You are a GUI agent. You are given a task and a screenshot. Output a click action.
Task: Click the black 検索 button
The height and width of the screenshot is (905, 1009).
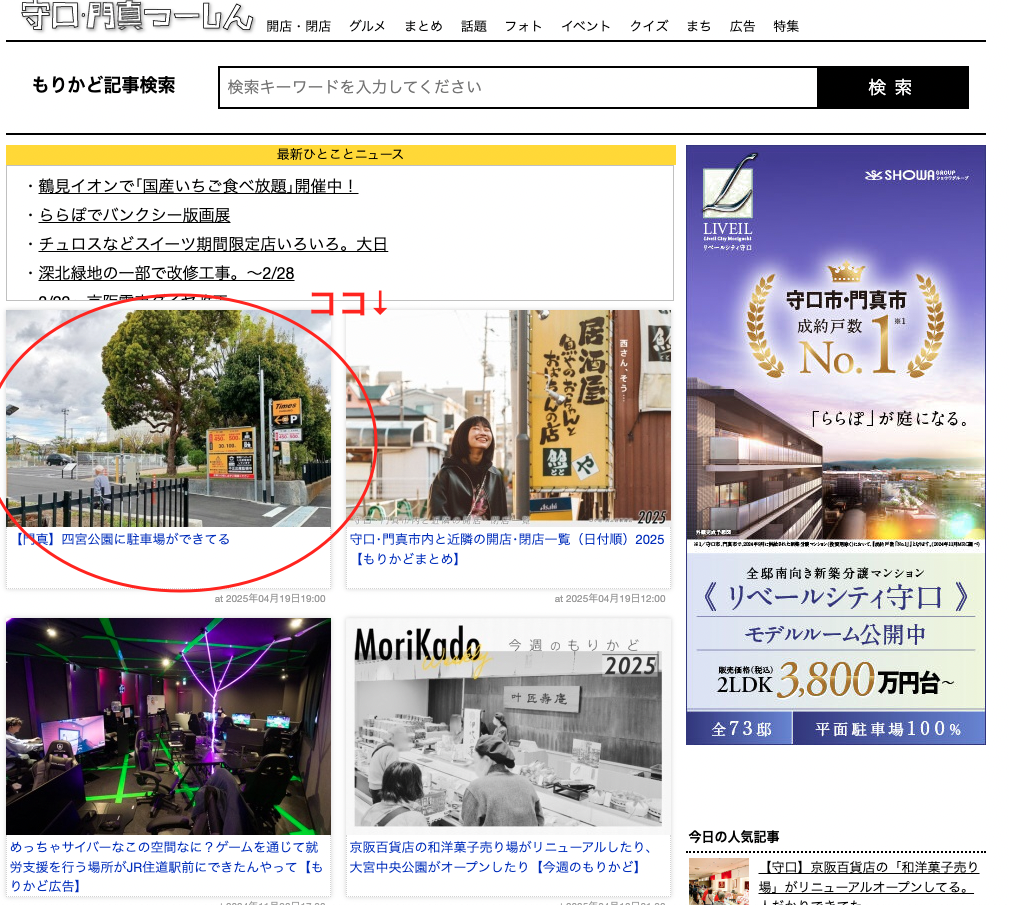click(893, 87)
